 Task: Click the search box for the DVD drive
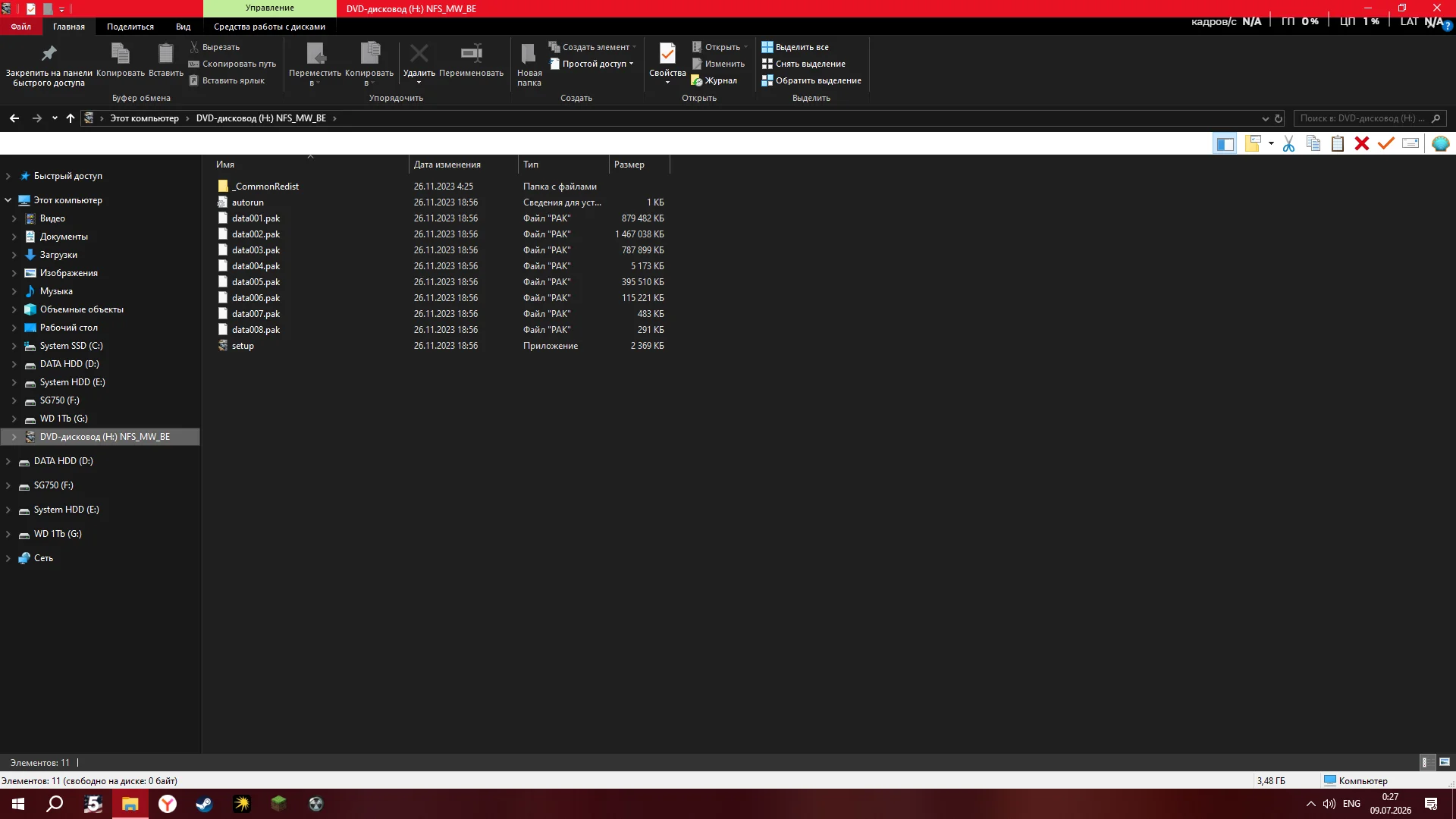tap(1370, 118)
